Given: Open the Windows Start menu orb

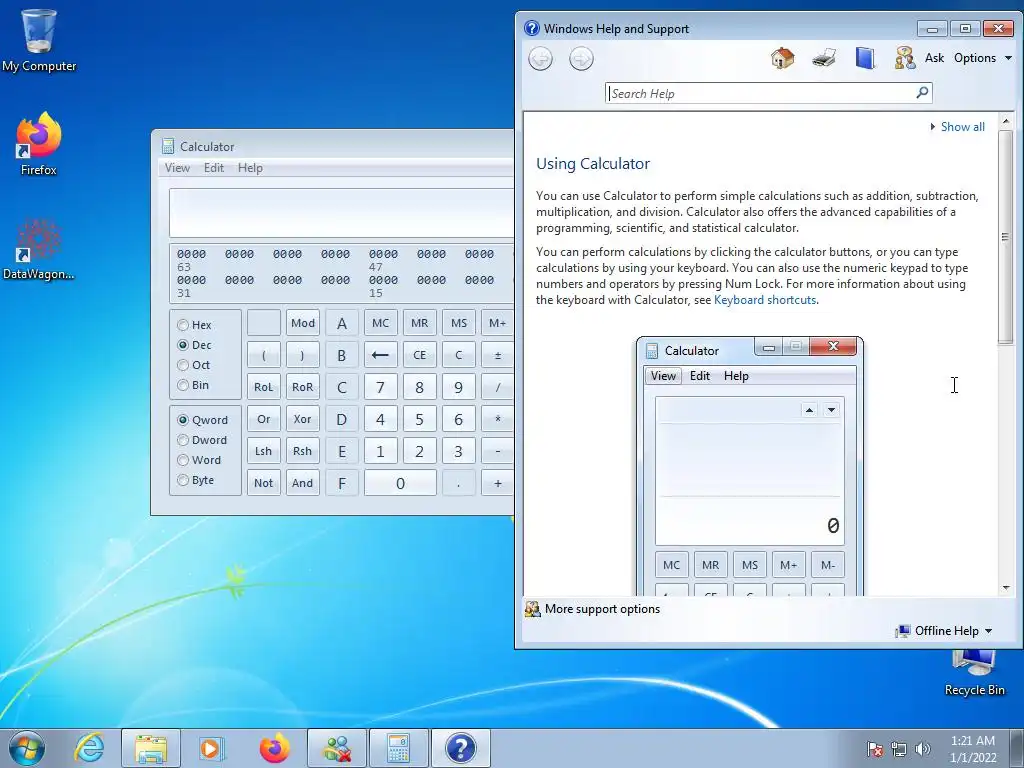Looking at the screenshot, I should 27,748.
